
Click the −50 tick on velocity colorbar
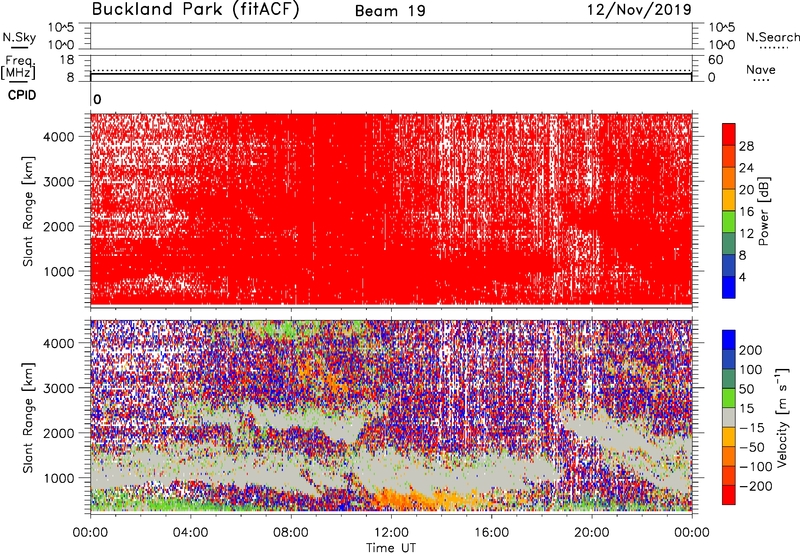(752, 447)
